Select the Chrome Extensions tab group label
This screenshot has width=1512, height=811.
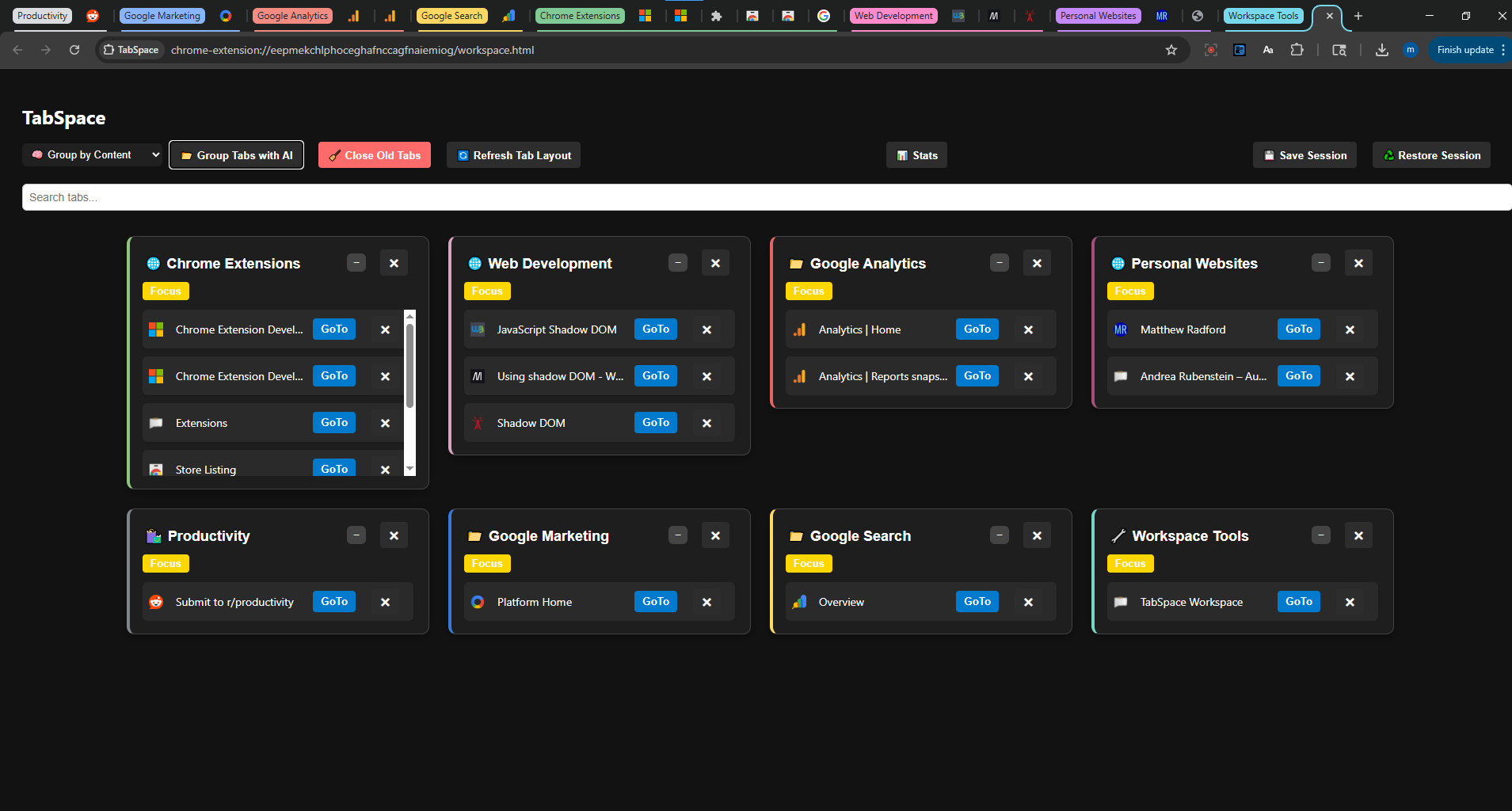(580, 16)
